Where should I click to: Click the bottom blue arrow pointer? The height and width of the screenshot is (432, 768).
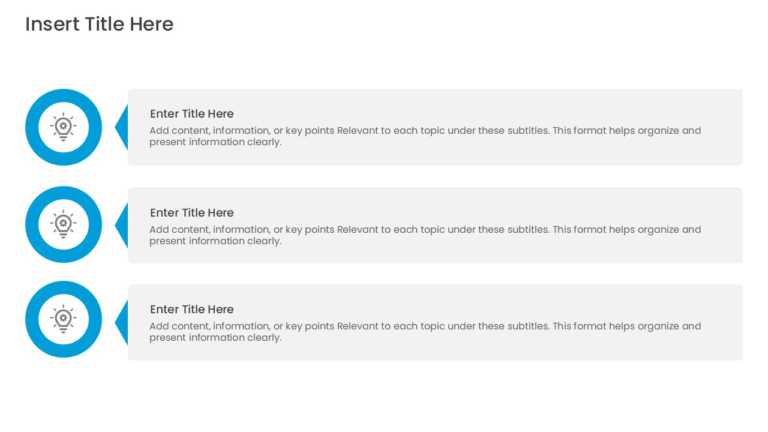pyautogui.click(x=122, y=322)
